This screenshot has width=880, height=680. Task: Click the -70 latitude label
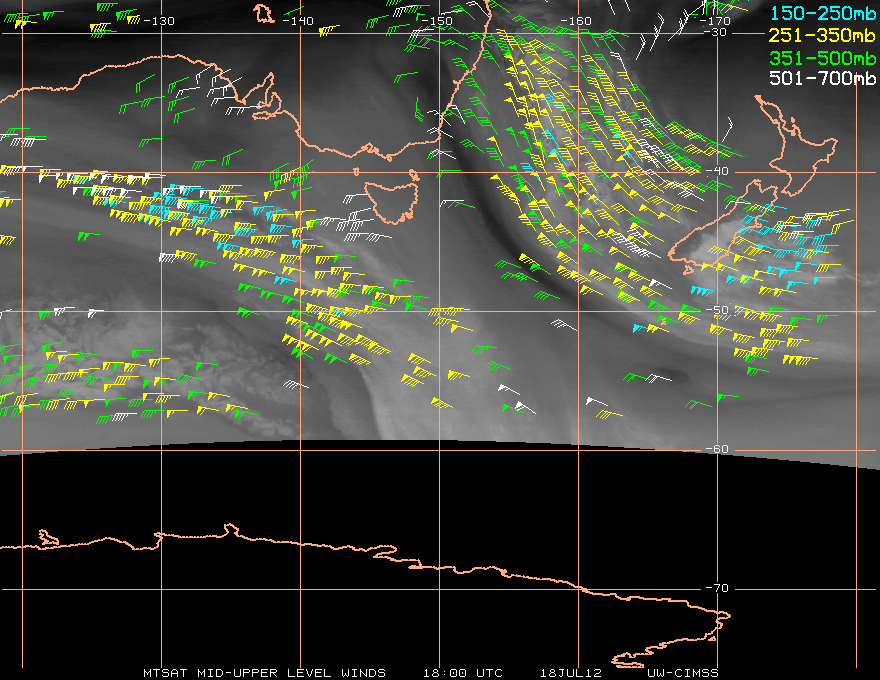click(717, 588)
